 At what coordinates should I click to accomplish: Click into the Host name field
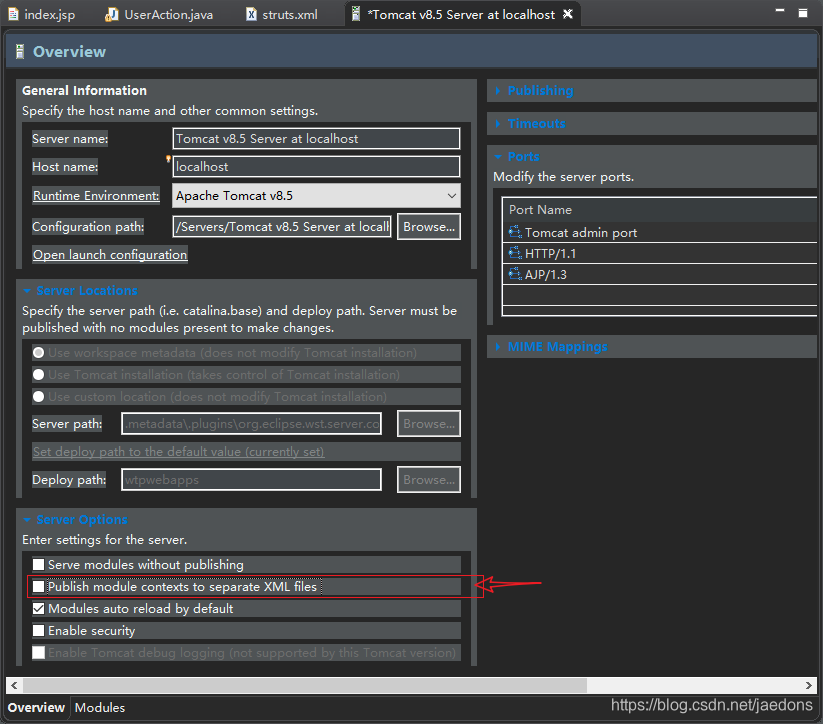point(316,167)
